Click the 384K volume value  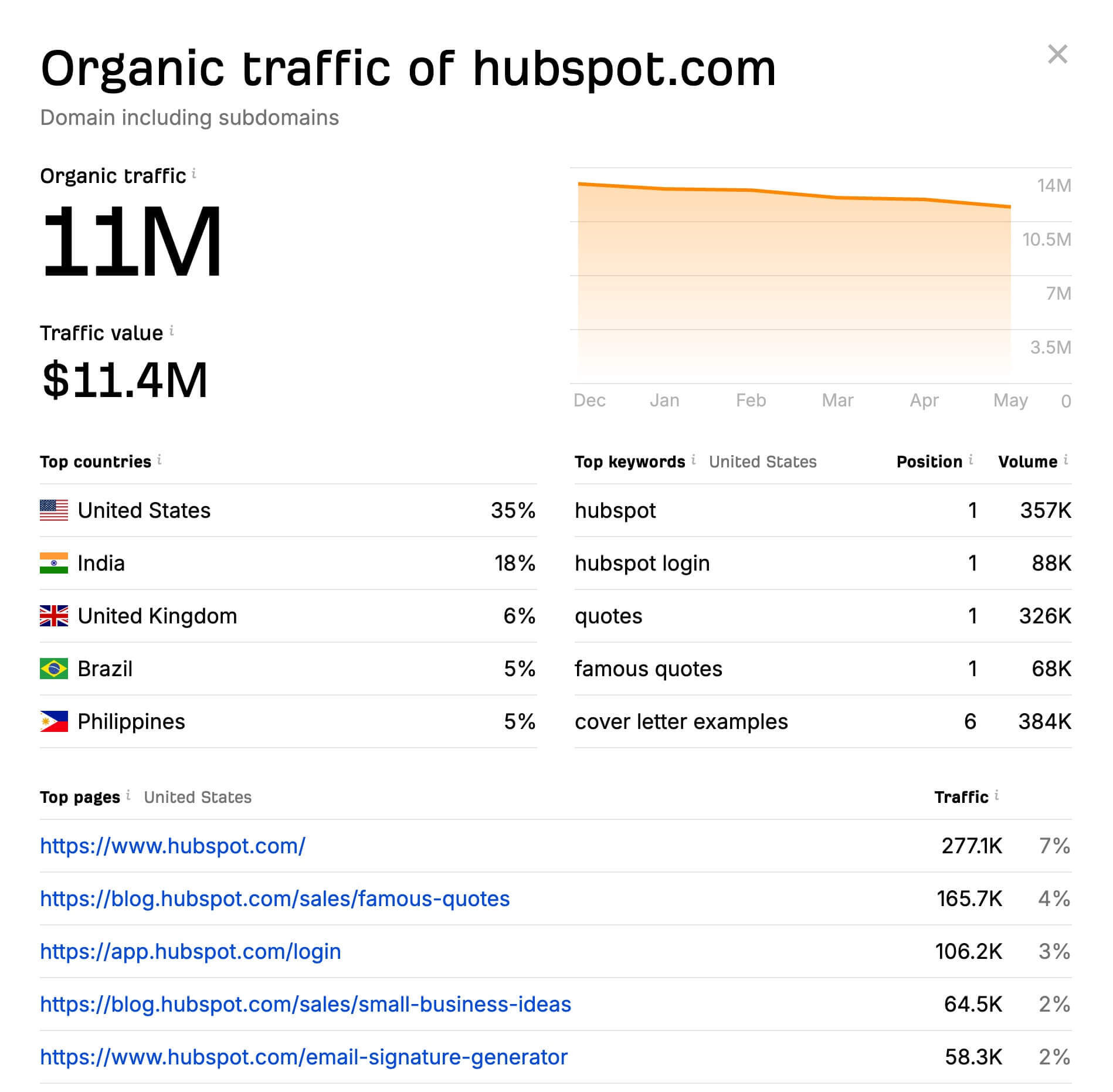click(x=1045, y=721)
